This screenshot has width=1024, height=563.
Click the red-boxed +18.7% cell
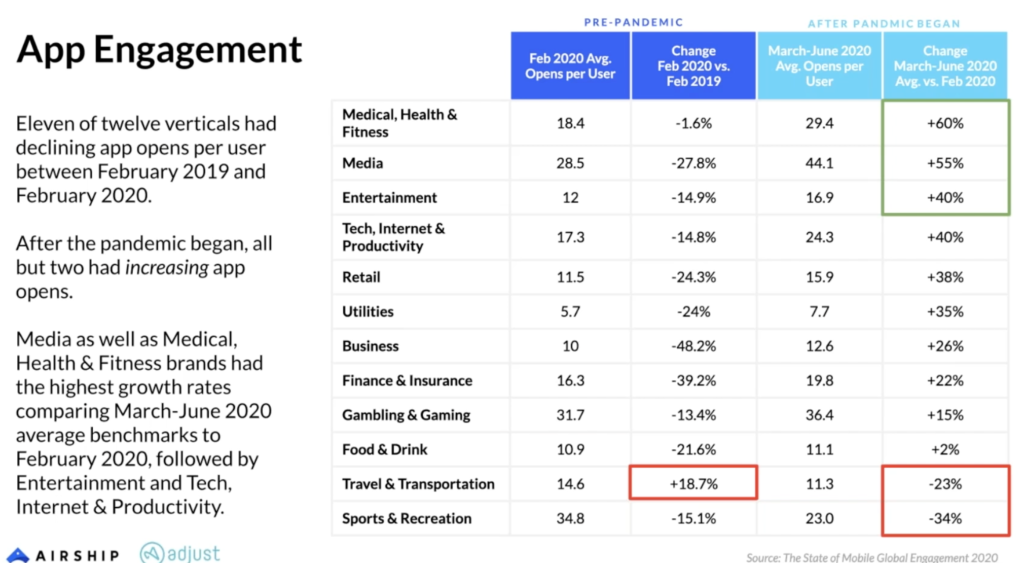(693, 484)
